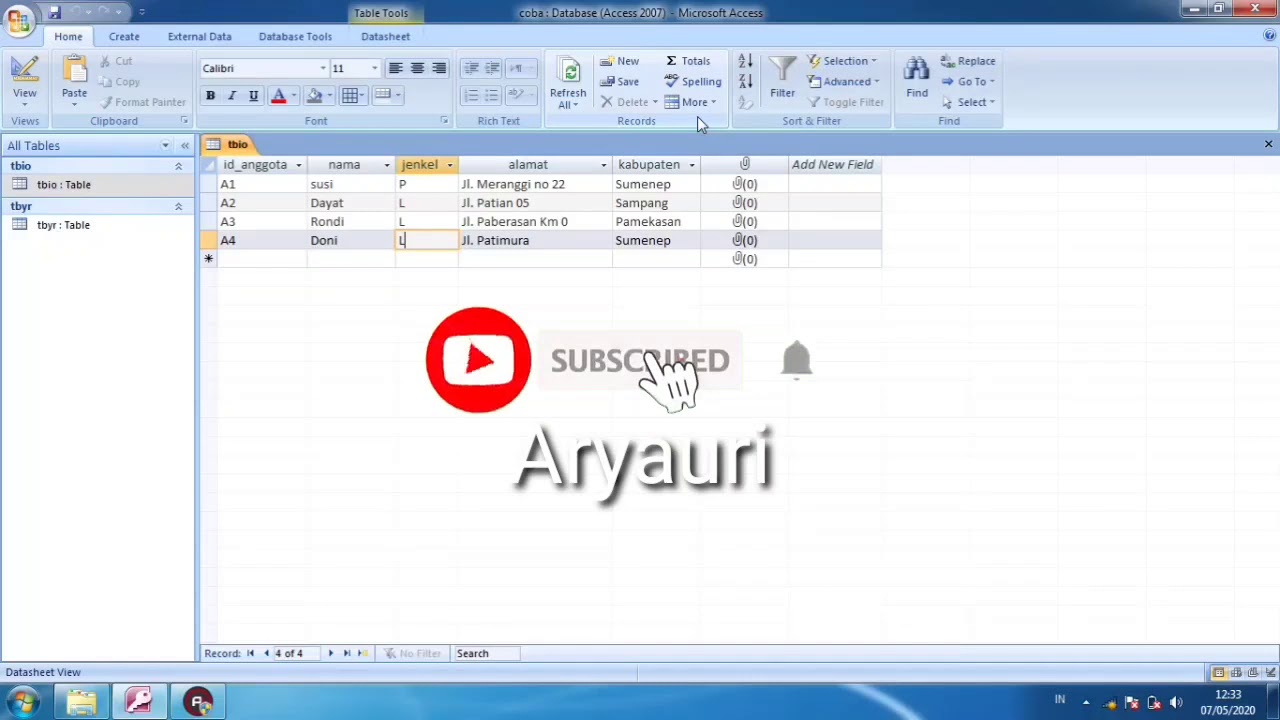Open the font size 11 dropdown
1280x720 pixels.
374,68
